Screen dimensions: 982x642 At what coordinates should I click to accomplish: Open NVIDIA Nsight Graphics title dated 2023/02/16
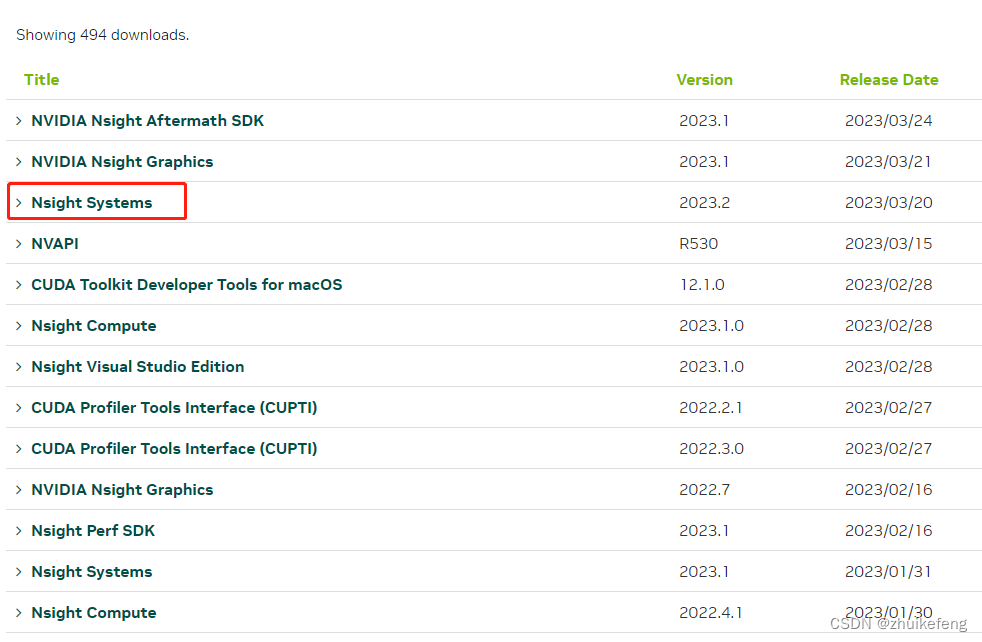coord(122,490)
